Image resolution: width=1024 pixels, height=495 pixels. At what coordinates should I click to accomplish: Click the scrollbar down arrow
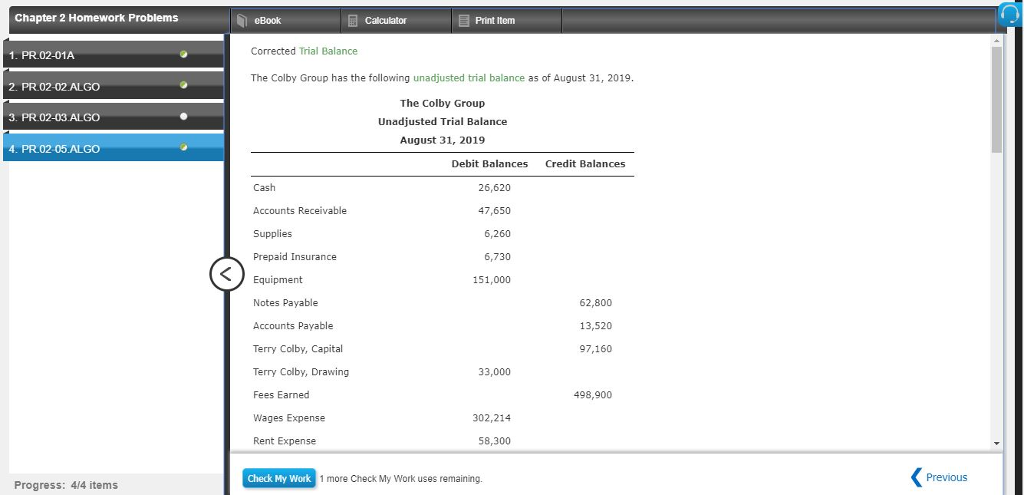[x=996, y=443]
